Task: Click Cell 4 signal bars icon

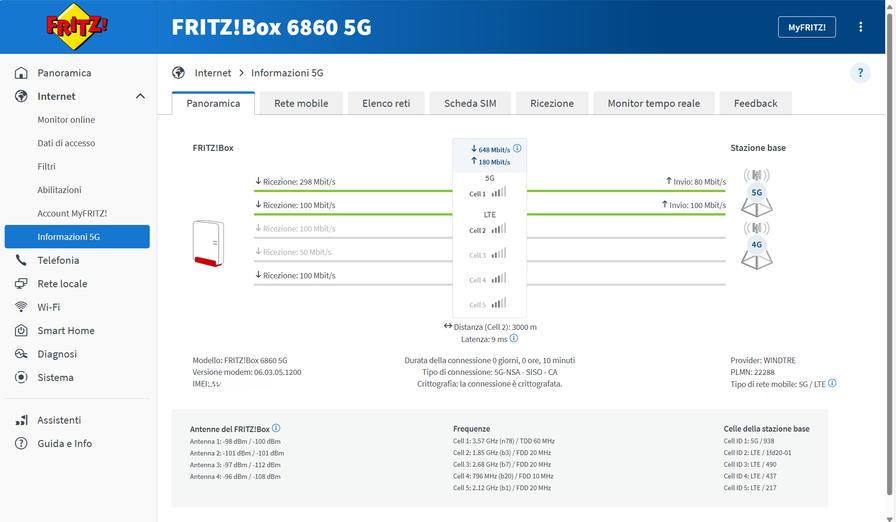Action: (499, 278)
